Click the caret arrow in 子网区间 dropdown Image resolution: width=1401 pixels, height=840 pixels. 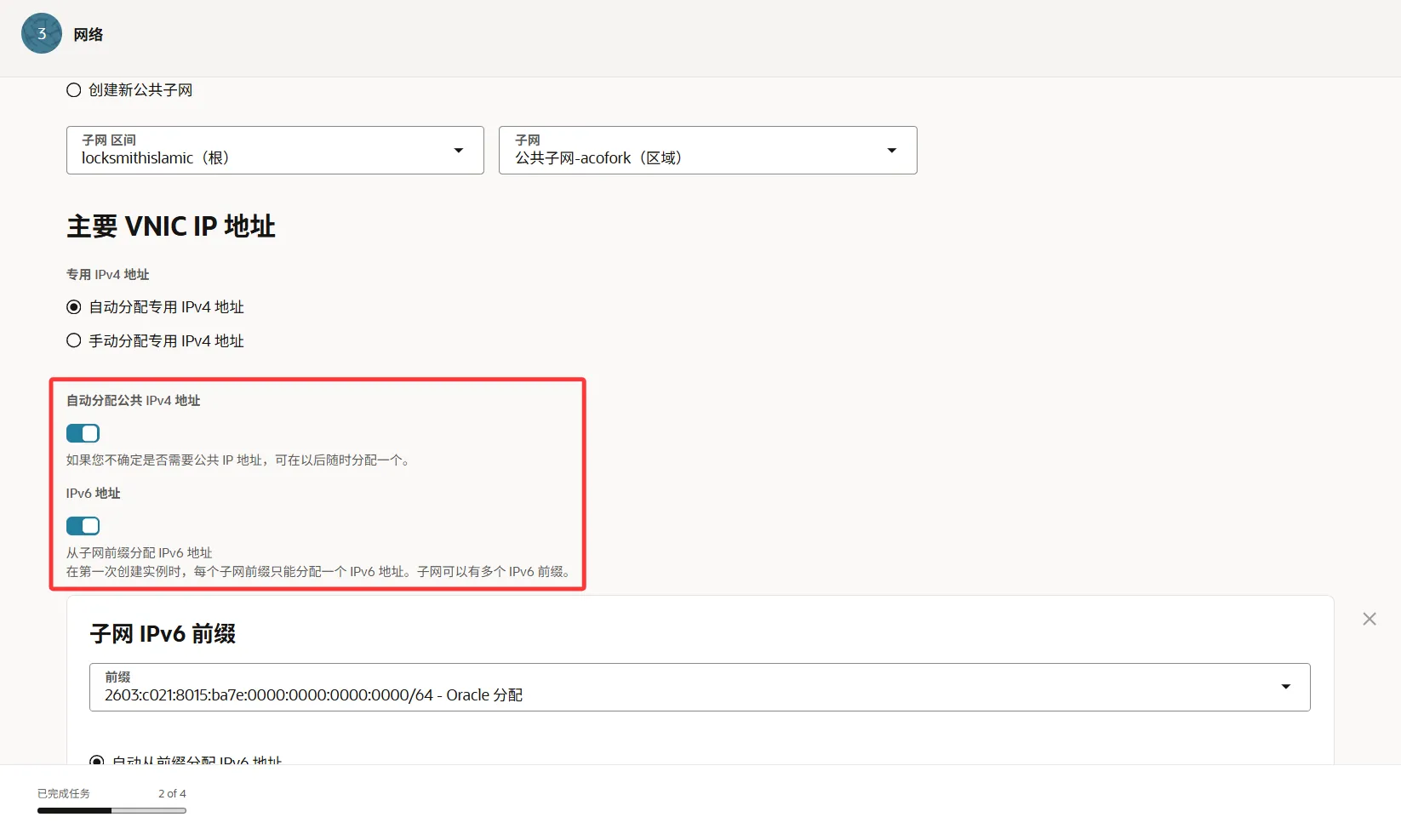pyautogui.click(x=459, y=151)
